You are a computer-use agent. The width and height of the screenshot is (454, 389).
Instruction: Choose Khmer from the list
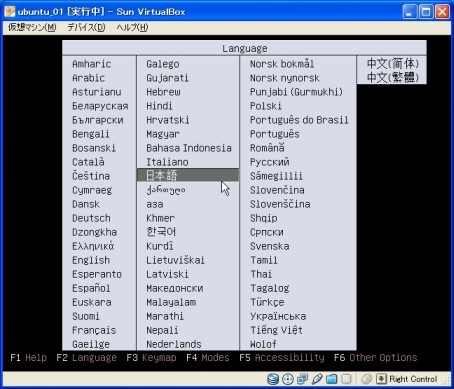(161, 218)
